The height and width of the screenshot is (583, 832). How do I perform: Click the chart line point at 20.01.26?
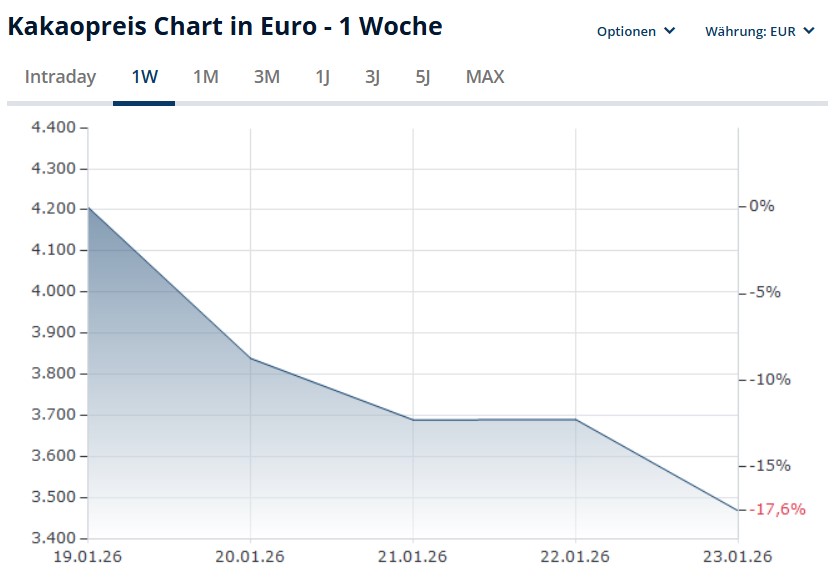(250, 358)
